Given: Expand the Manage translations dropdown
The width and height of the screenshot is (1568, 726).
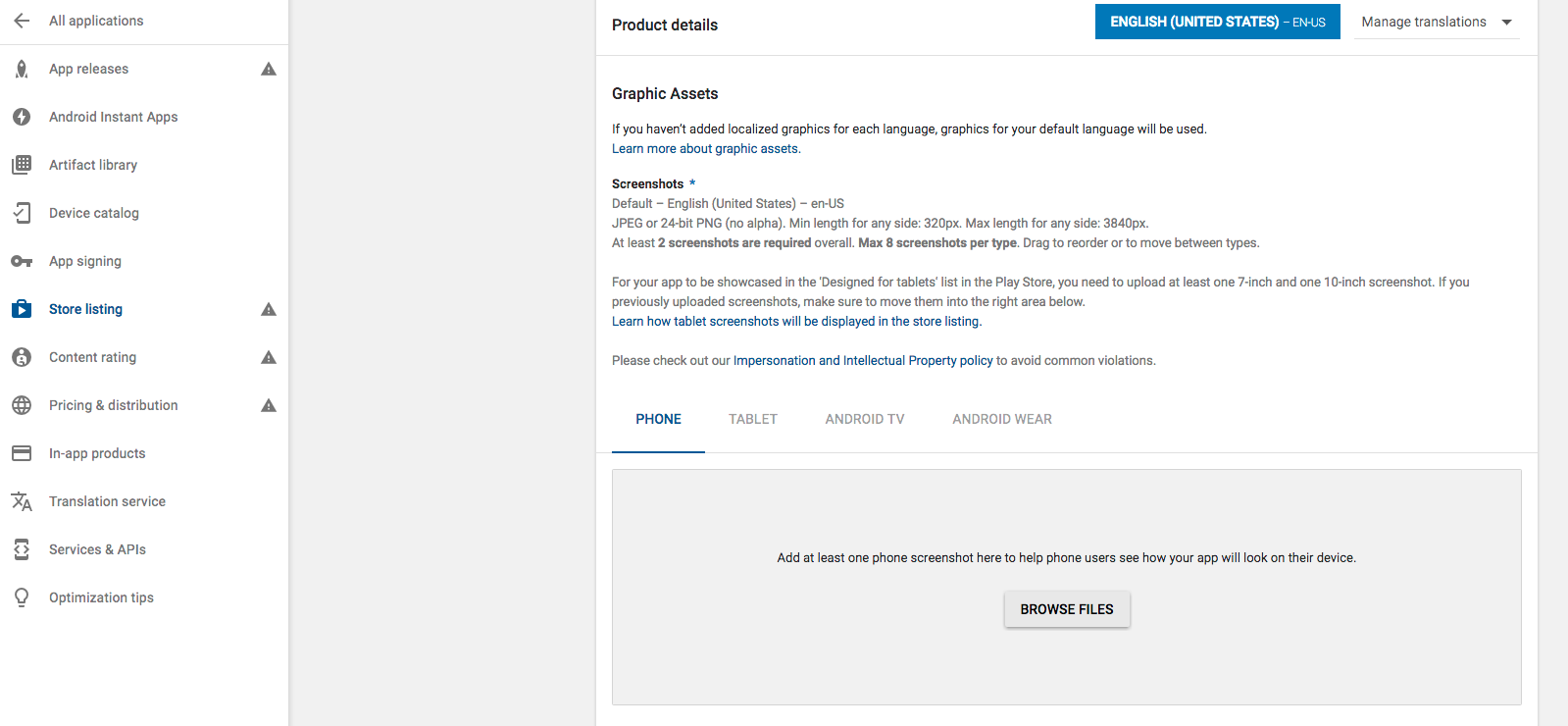Looking at the screenshot, I should point(1437,22).
